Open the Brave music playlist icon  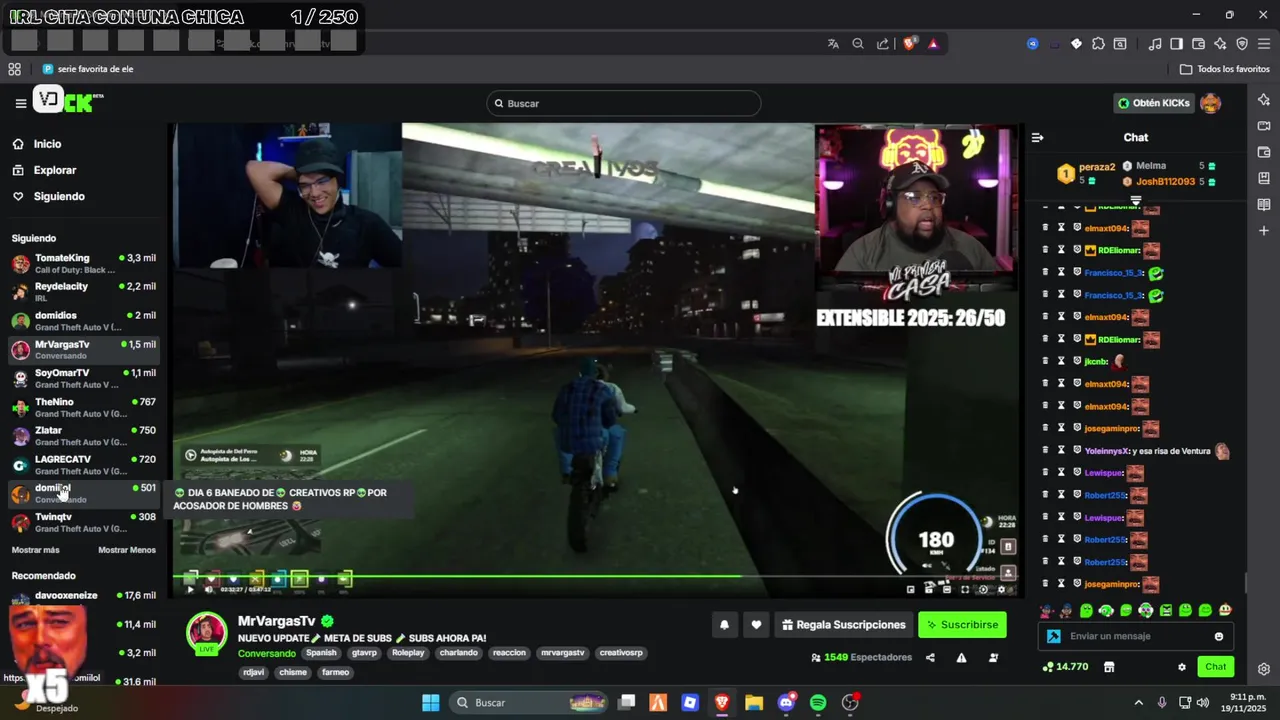[1155, 44]
